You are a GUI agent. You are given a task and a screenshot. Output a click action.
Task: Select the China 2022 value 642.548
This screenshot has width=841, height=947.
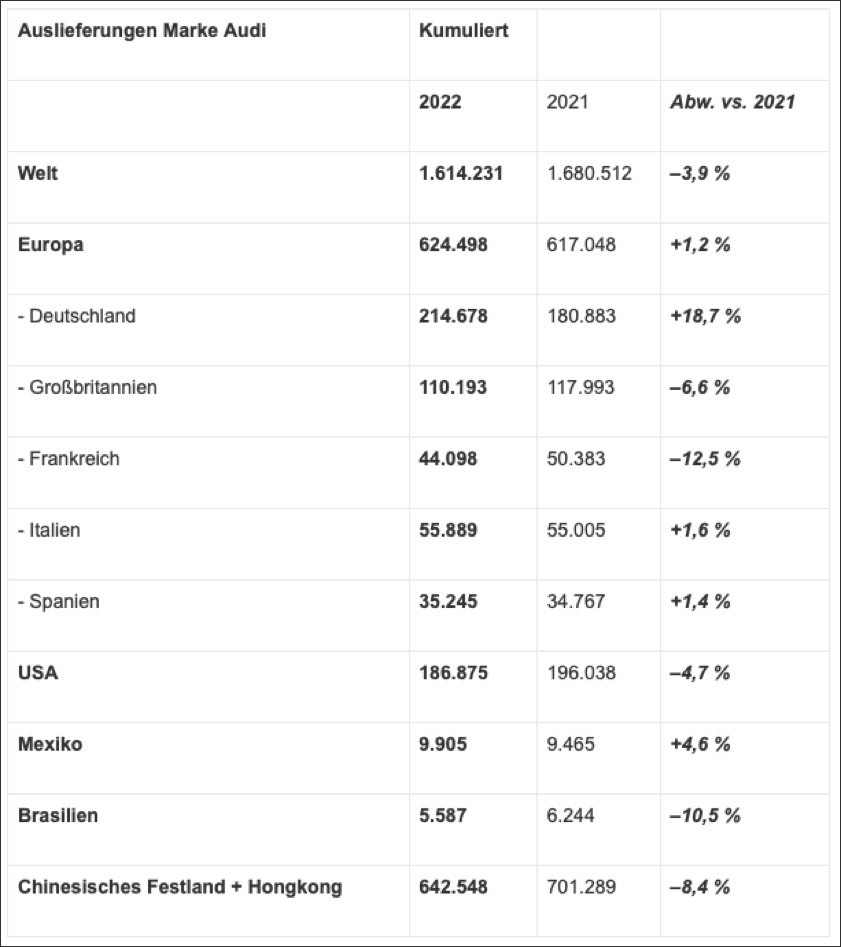coord(453,887)
